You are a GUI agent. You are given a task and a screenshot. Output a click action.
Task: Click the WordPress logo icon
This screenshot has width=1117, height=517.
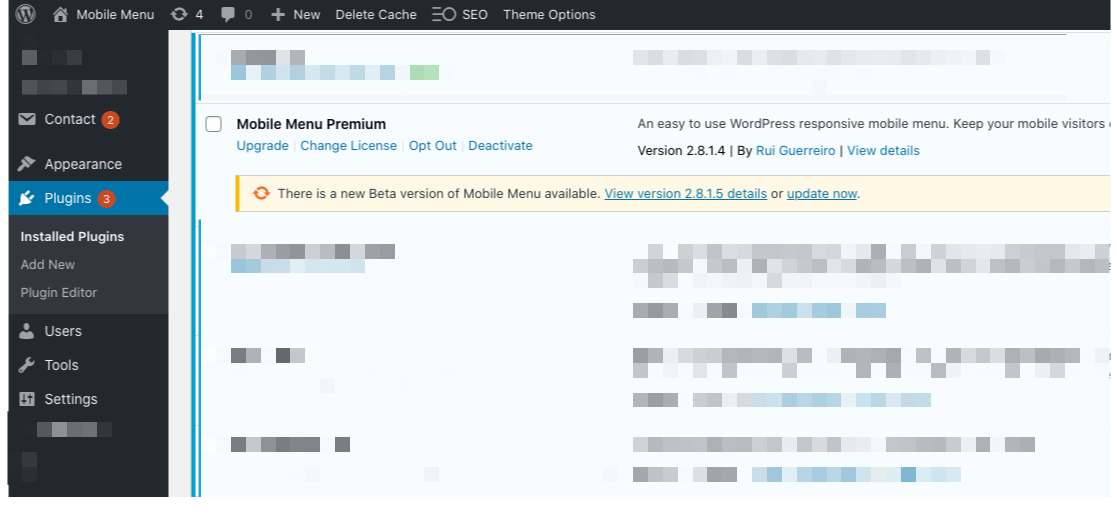tap(26, 14)
